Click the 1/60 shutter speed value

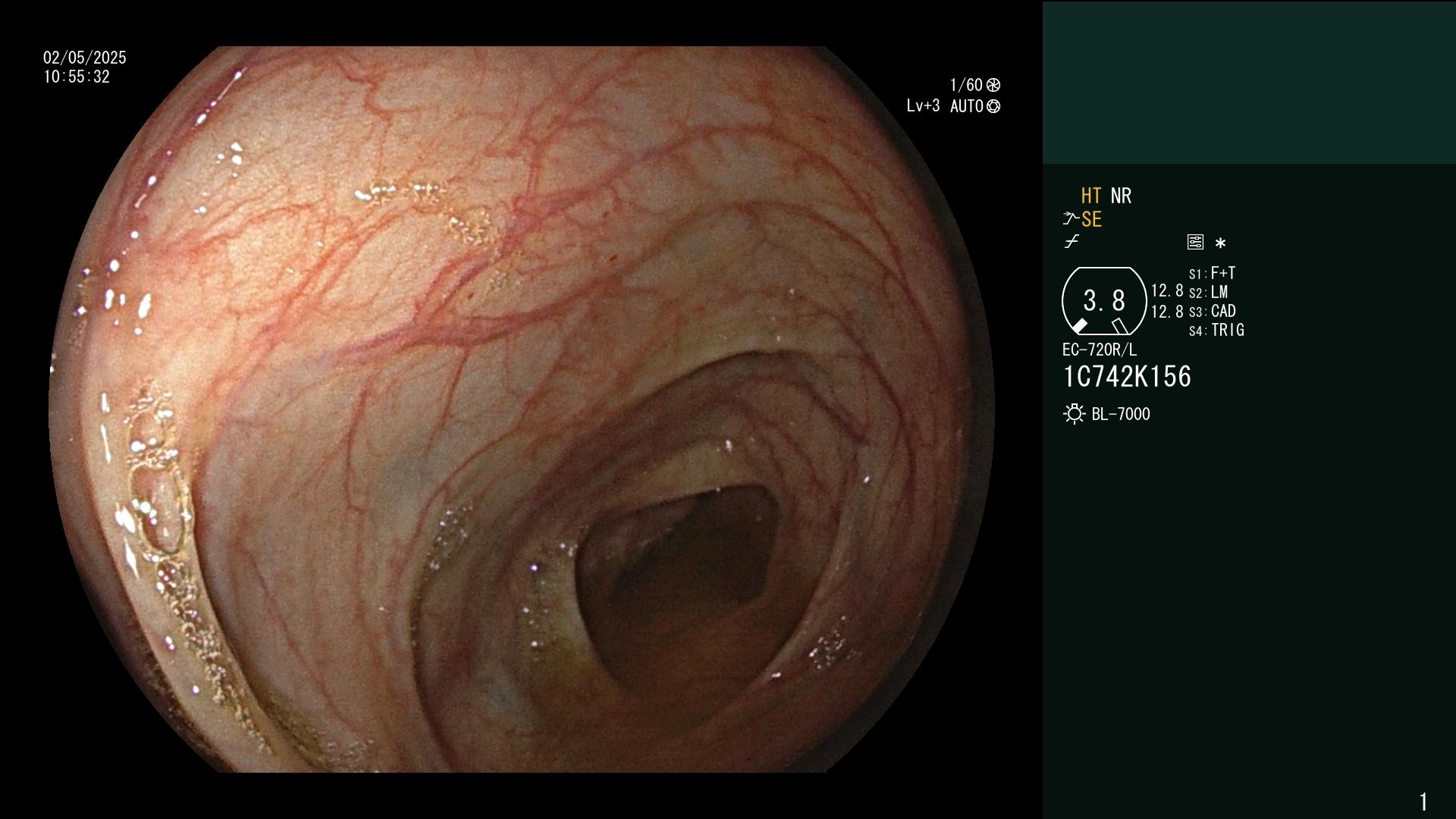point(966,85)
